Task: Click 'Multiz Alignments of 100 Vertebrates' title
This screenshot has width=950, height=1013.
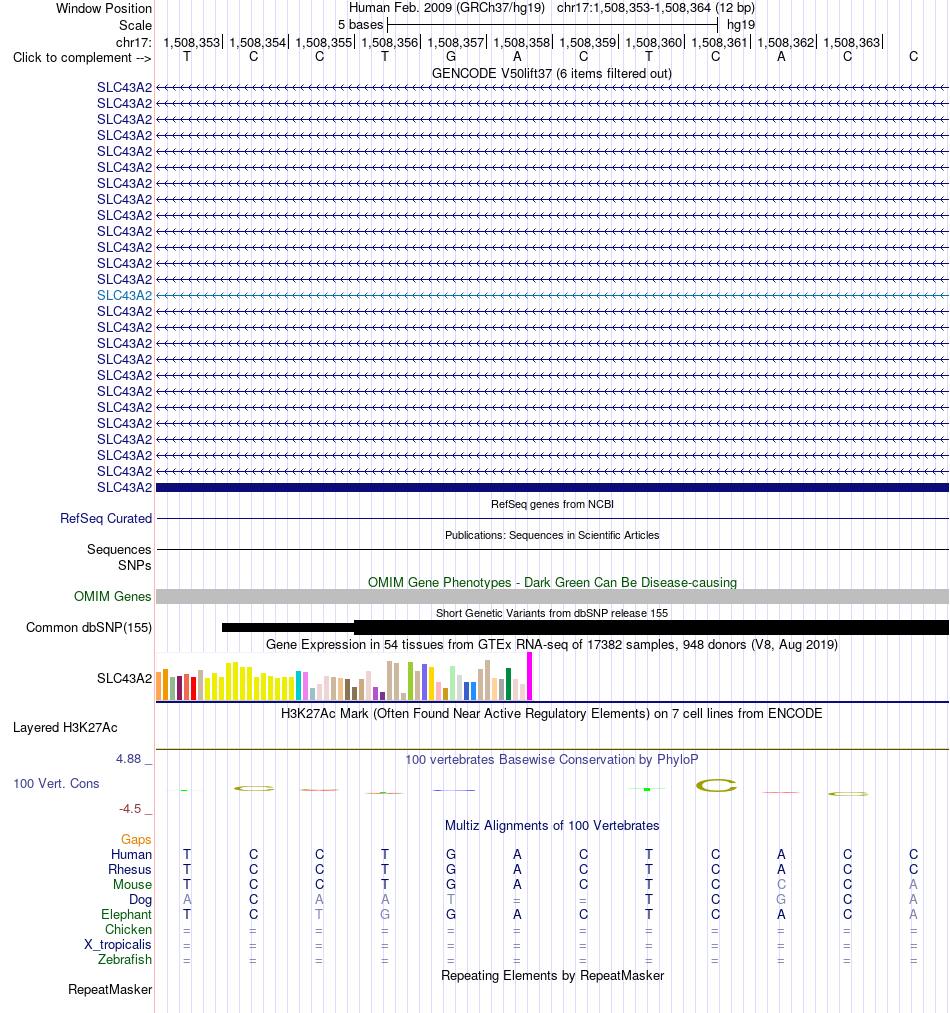Action: pyautogui.click(x=552, y=825)
